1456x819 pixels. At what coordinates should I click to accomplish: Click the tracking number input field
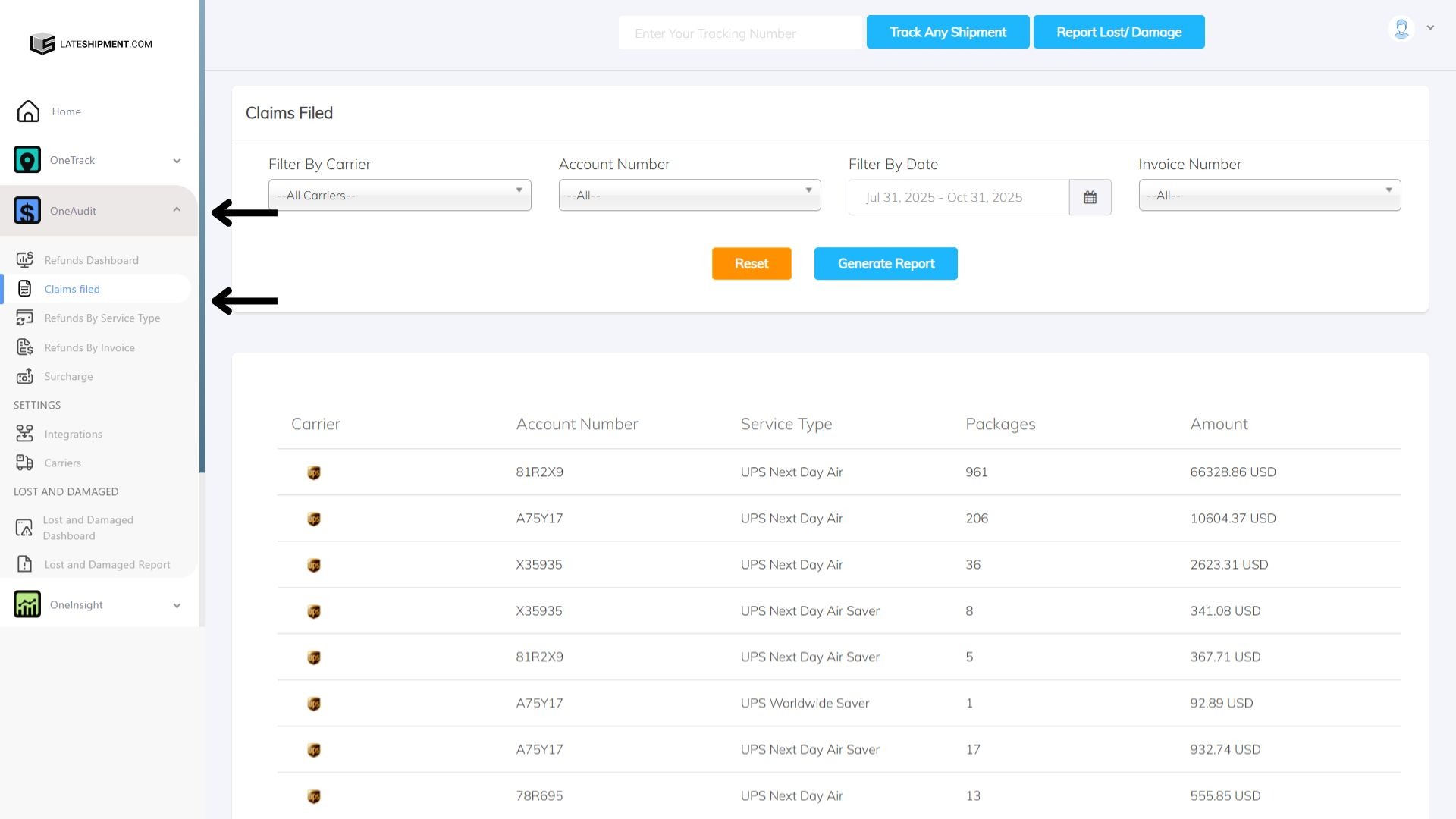pyautogui.click(x=739, y=33)
